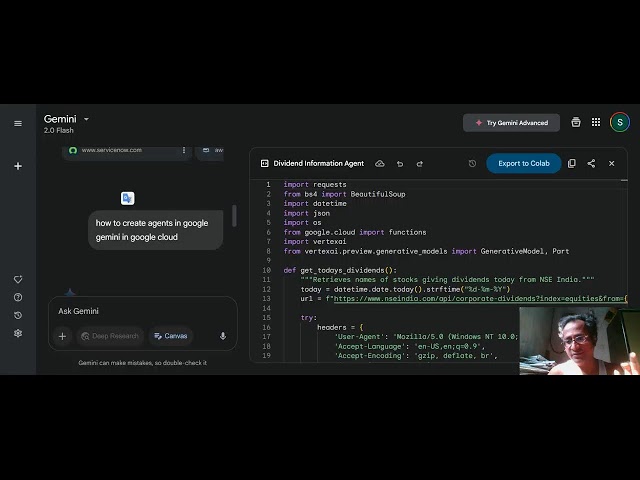640x480 pixels.
Task: Click code line 'import requests'
Action: pos(315,184)
